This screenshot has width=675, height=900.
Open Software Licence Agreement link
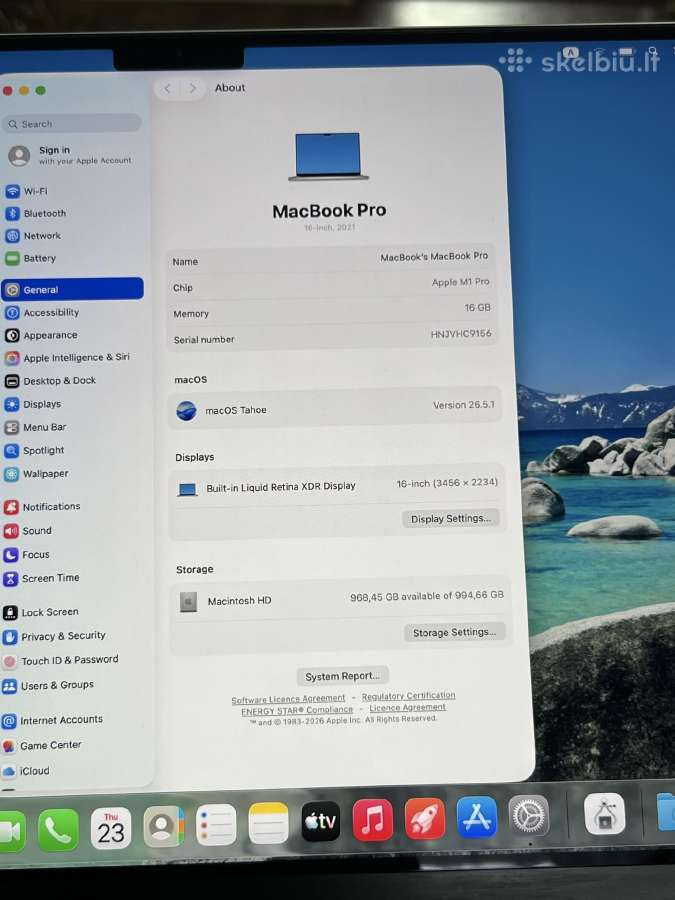288,699
